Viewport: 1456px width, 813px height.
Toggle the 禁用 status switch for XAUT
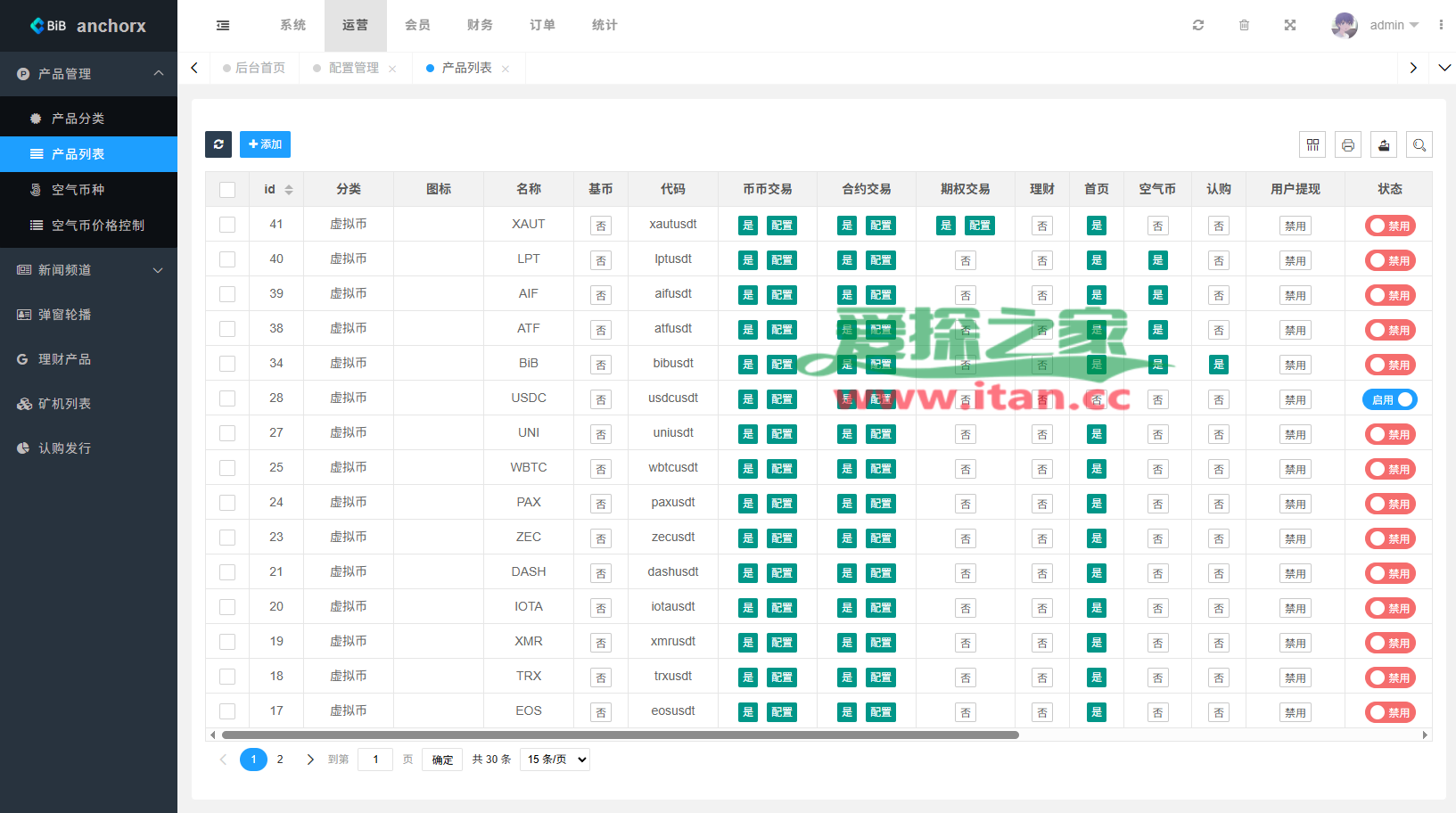pyautogui.click(x=1389, y=226)
